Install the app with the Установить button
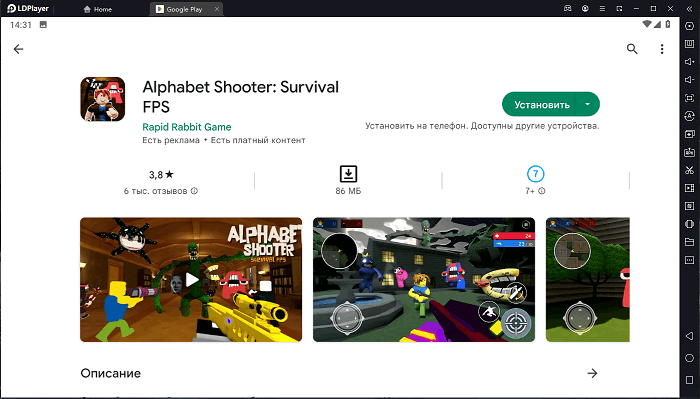Screen dimensions: 700x399 click(542, 104)
